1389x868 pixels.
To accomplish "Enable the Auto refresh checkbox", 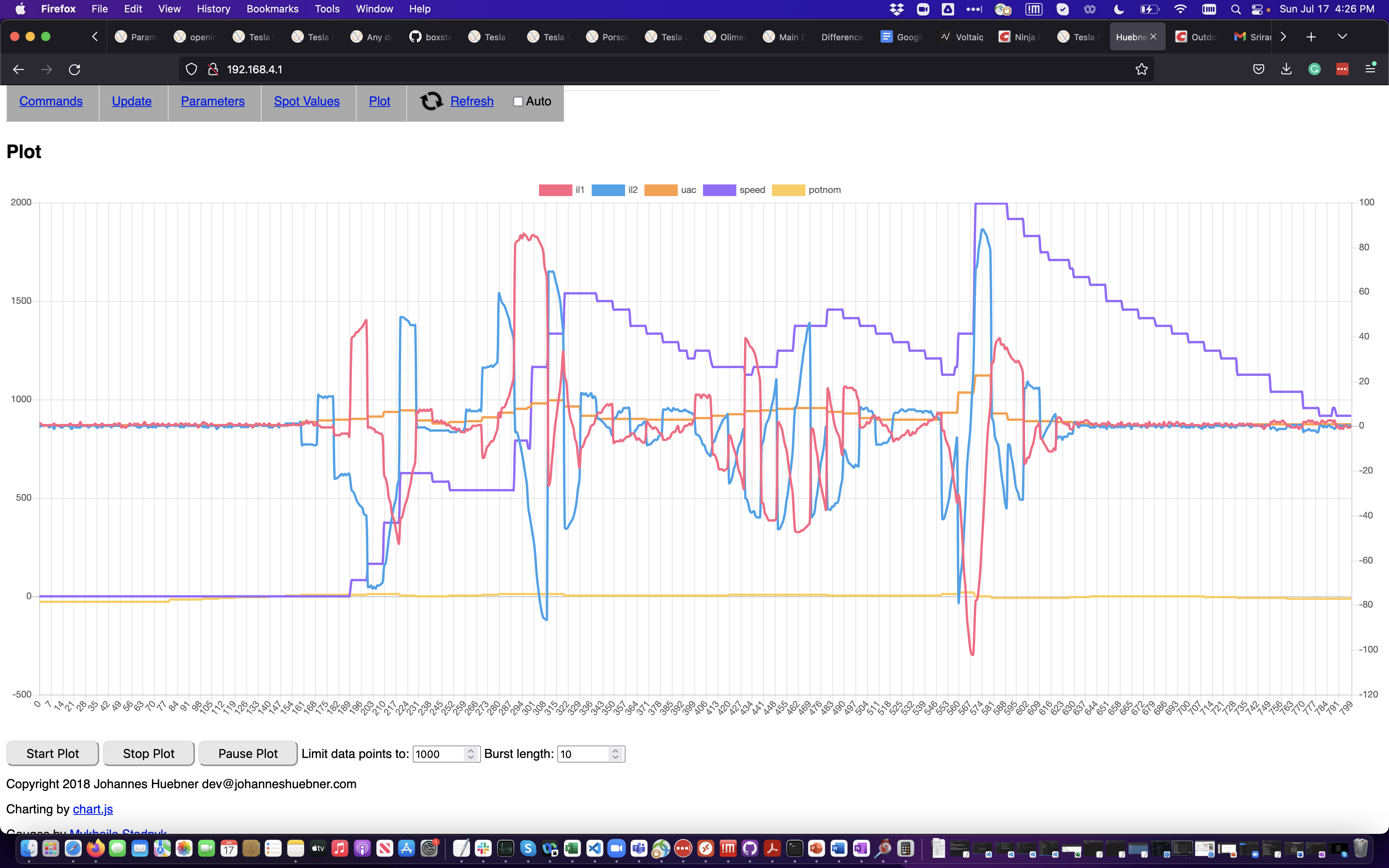I will 518,102.
